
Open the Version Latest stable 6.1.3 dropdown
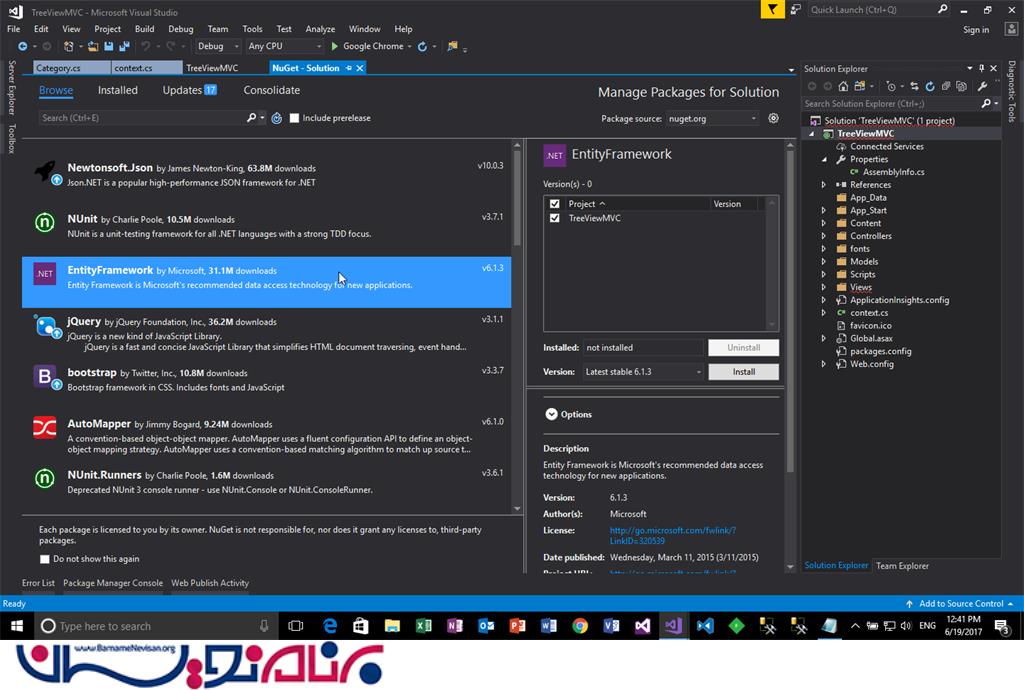(643, 371)
